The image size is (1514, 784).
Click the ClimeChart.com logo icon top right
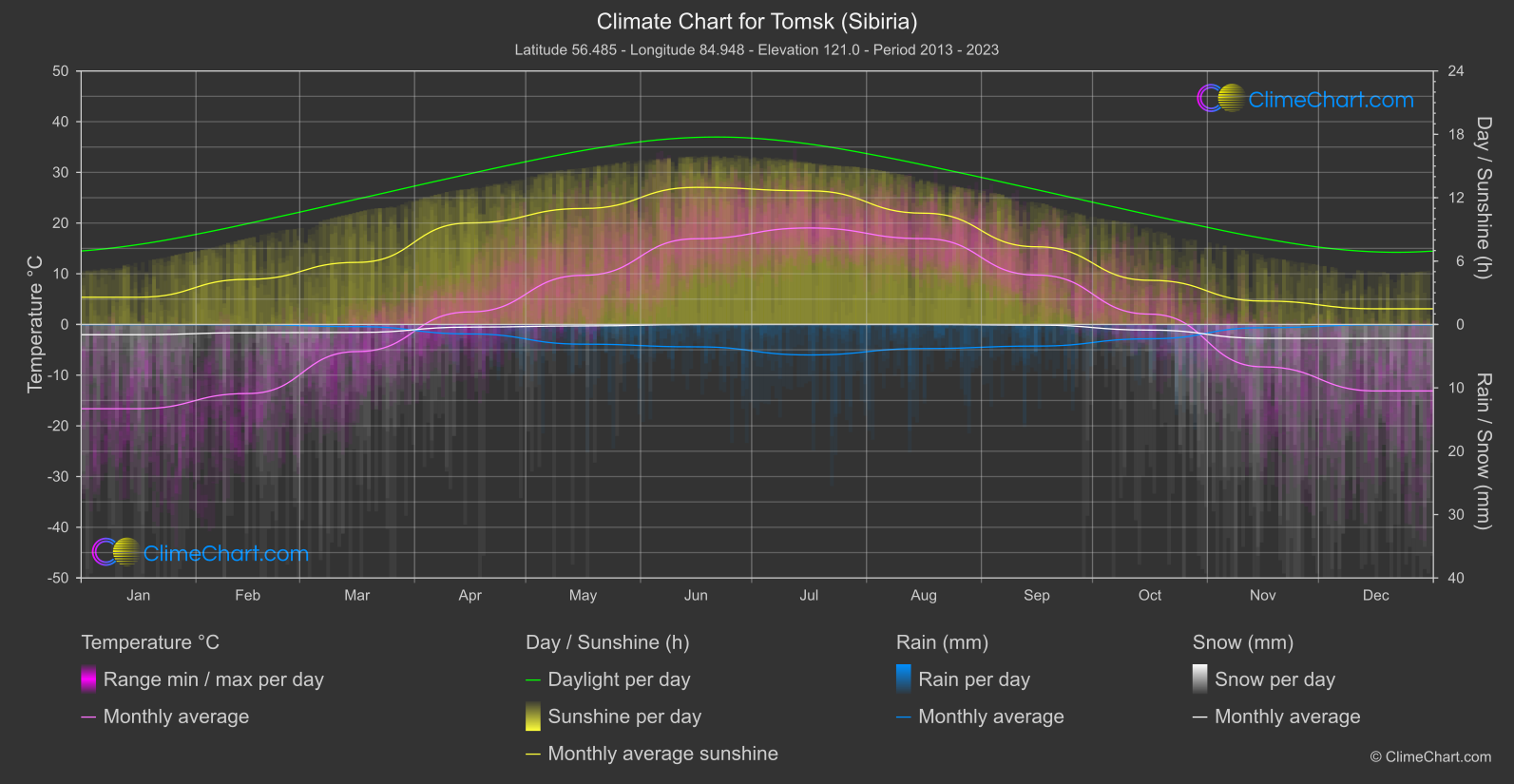1221,98
